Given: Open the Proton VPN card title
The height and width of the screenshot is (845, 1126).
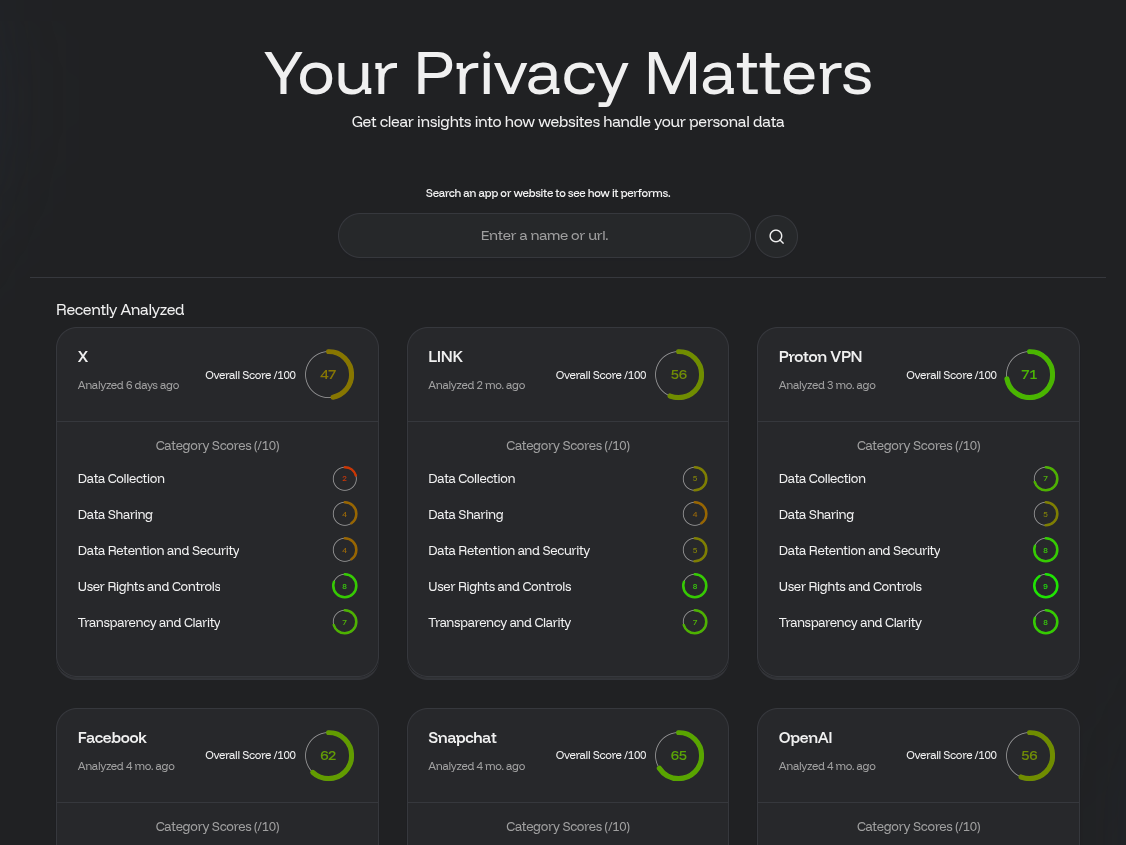Looking at the screenshot, I should pos(820,357).
